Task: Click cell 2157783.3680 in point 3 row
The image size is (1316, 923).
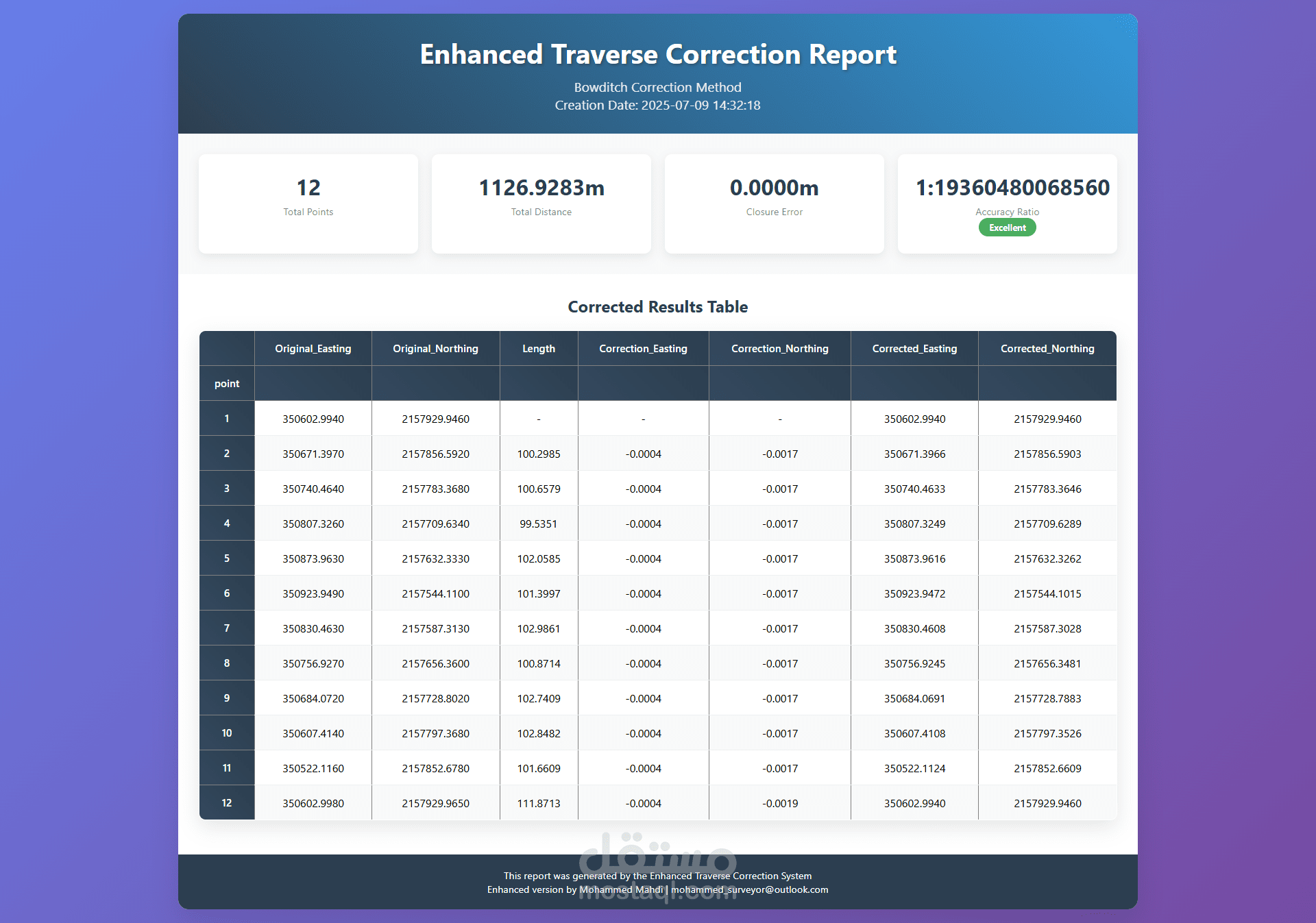Action: (436, 489)
